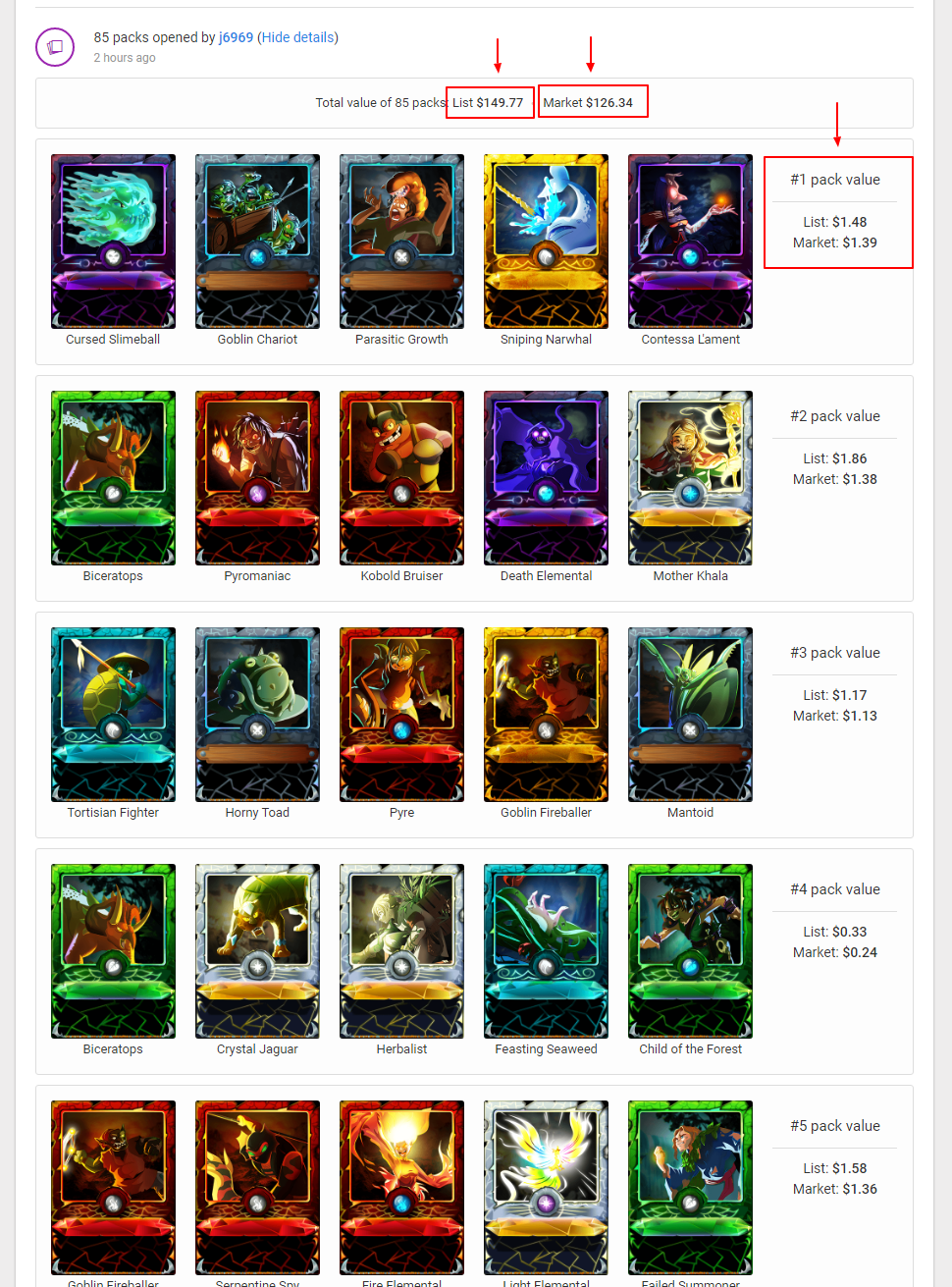Click the Child of the Forest card
Screen dimensions: 952x1287
(690, 951)
